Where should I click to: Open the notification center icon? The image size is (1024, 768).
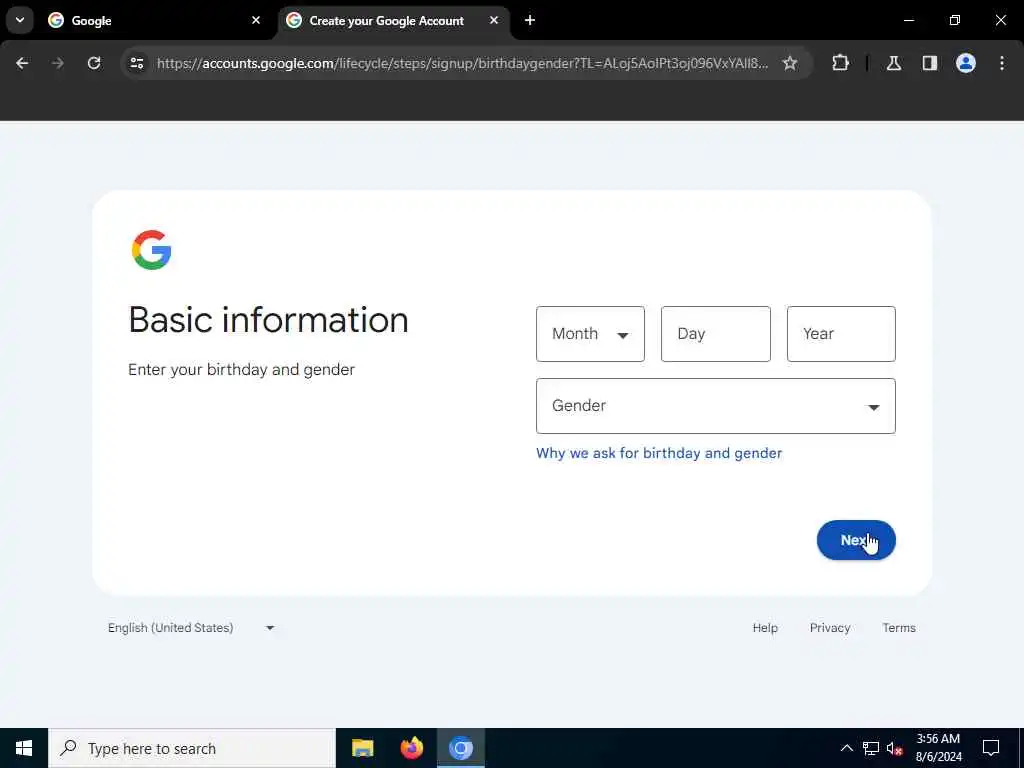[x=991, y=748]
